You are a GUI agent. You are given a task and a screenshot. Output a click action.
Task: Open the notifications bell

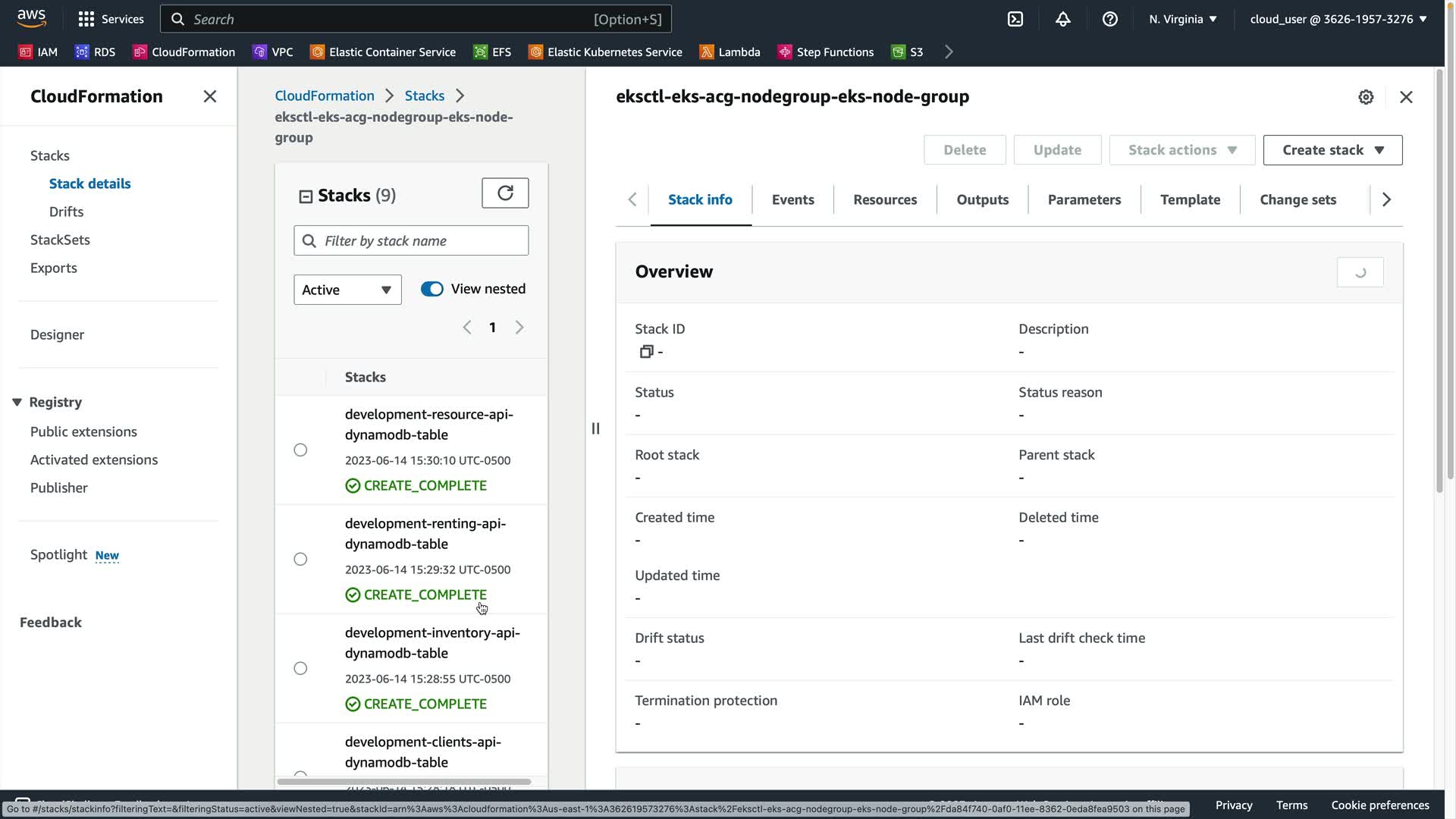pos(1062,19)
